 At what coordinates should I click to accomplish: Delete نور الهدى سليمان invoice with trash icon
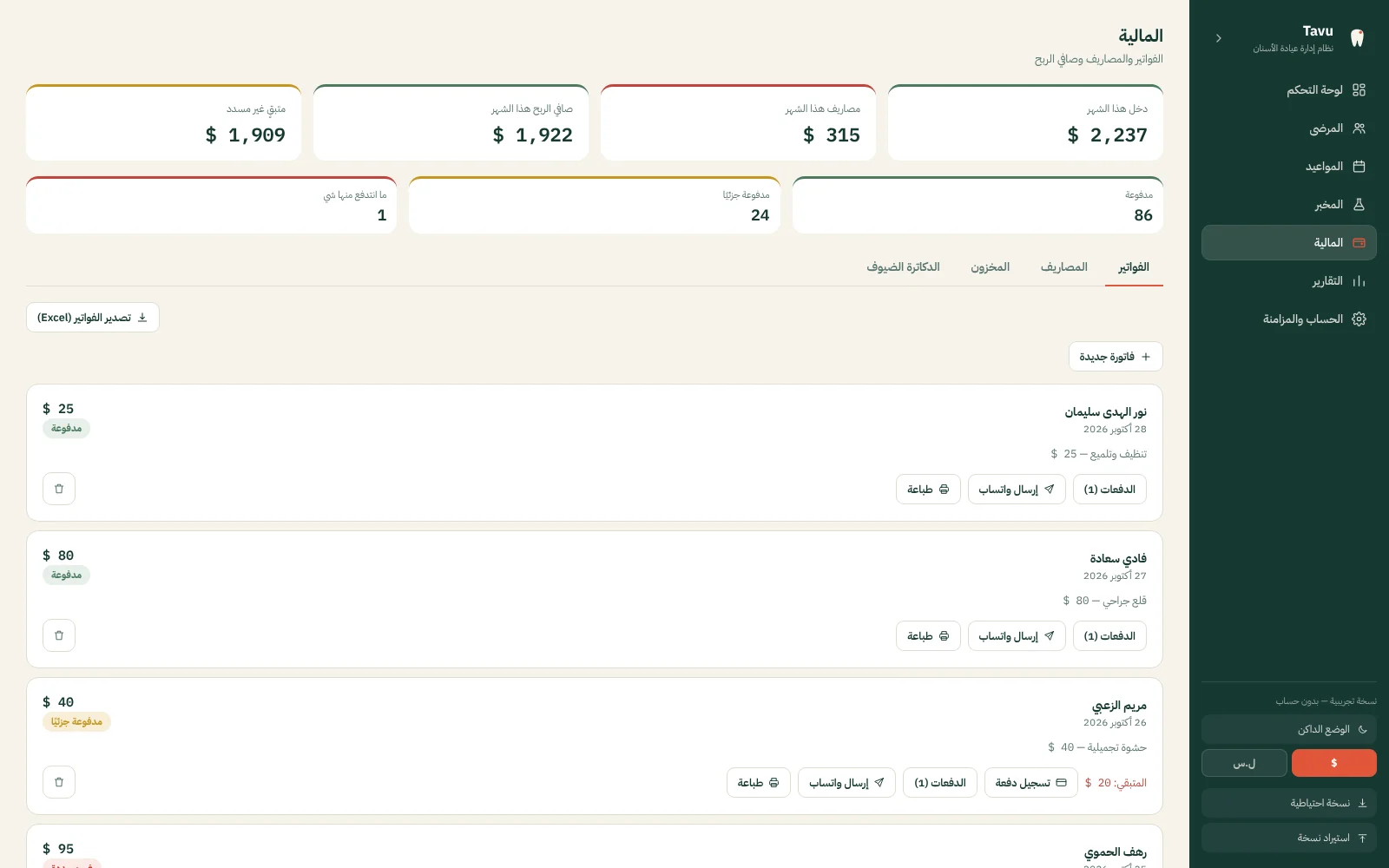point(59,489)
